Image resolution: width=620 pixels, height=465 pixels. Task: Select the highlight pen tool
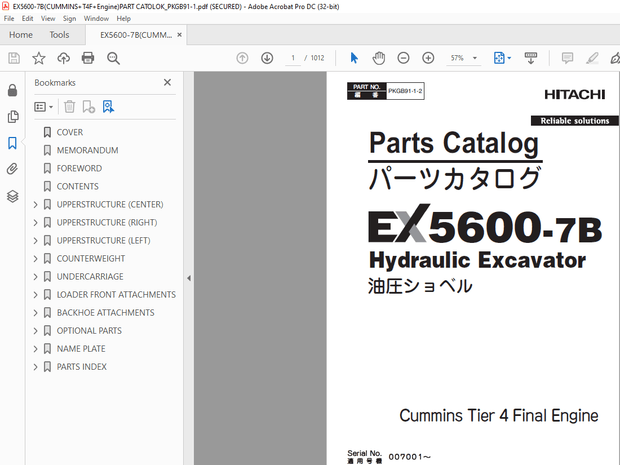pos(592,58)
